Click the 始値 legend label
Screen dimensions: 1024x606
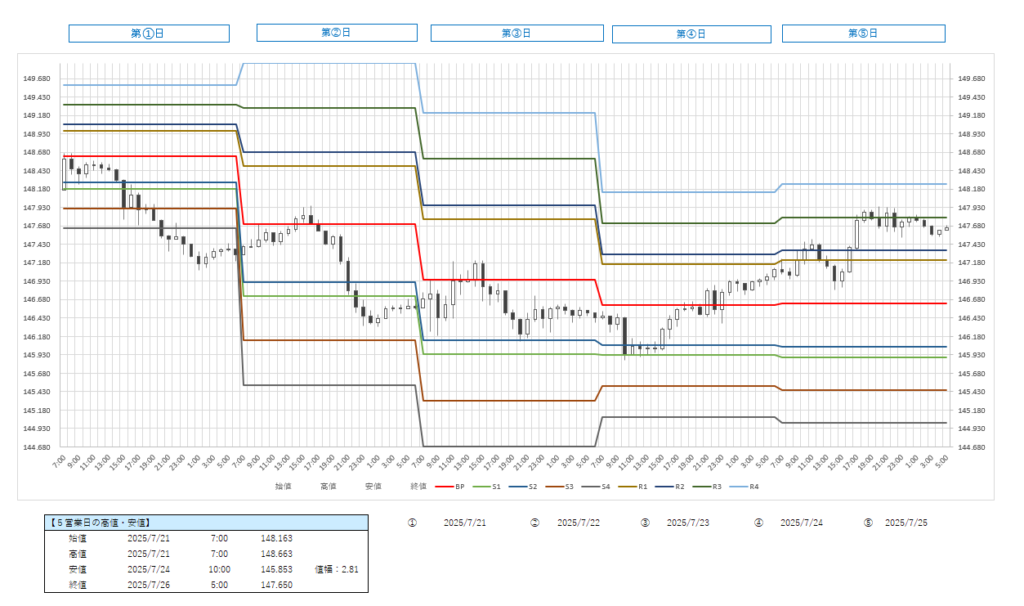point(283,487)
